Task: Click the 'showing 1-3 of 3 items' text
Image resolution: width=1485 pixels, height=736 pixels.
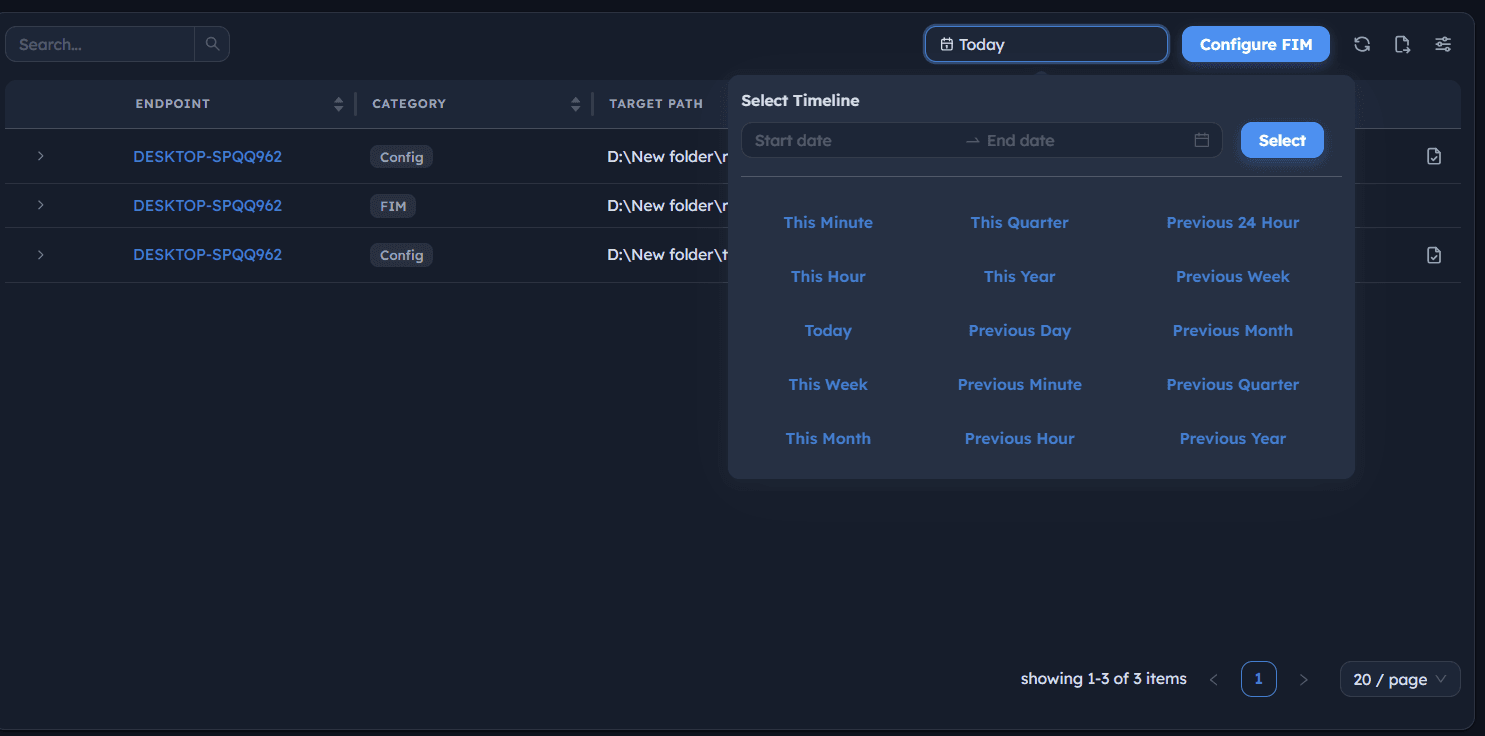Action: 1104,679
